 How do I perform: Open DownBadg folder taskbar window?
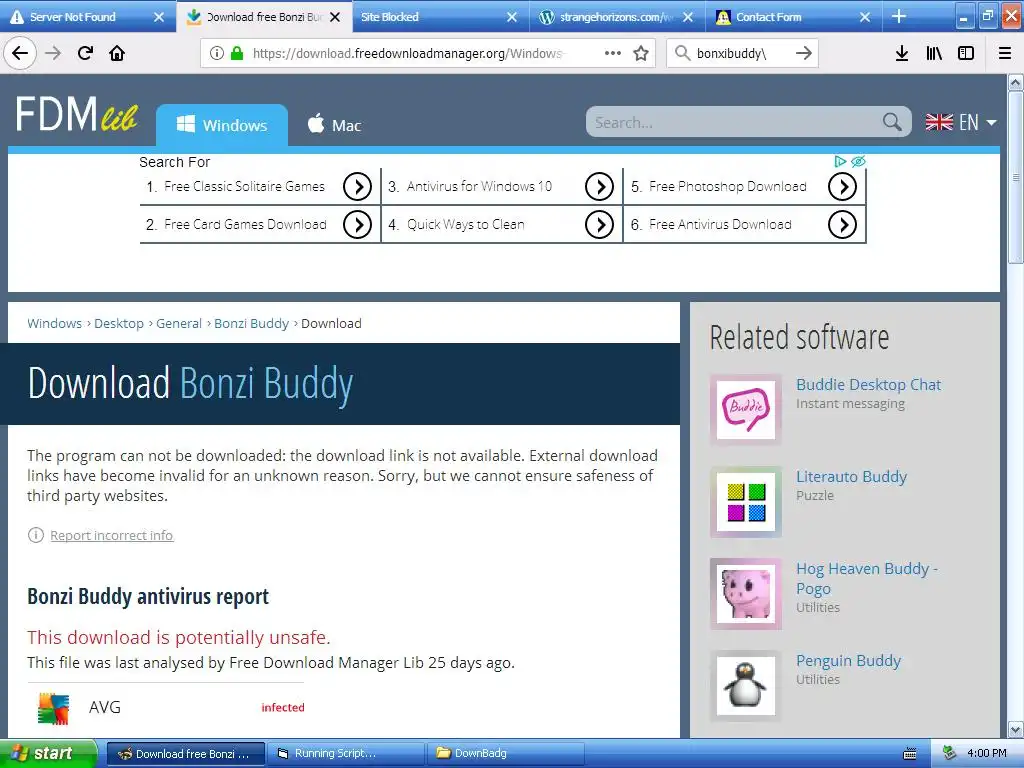[x=505, y=753]
